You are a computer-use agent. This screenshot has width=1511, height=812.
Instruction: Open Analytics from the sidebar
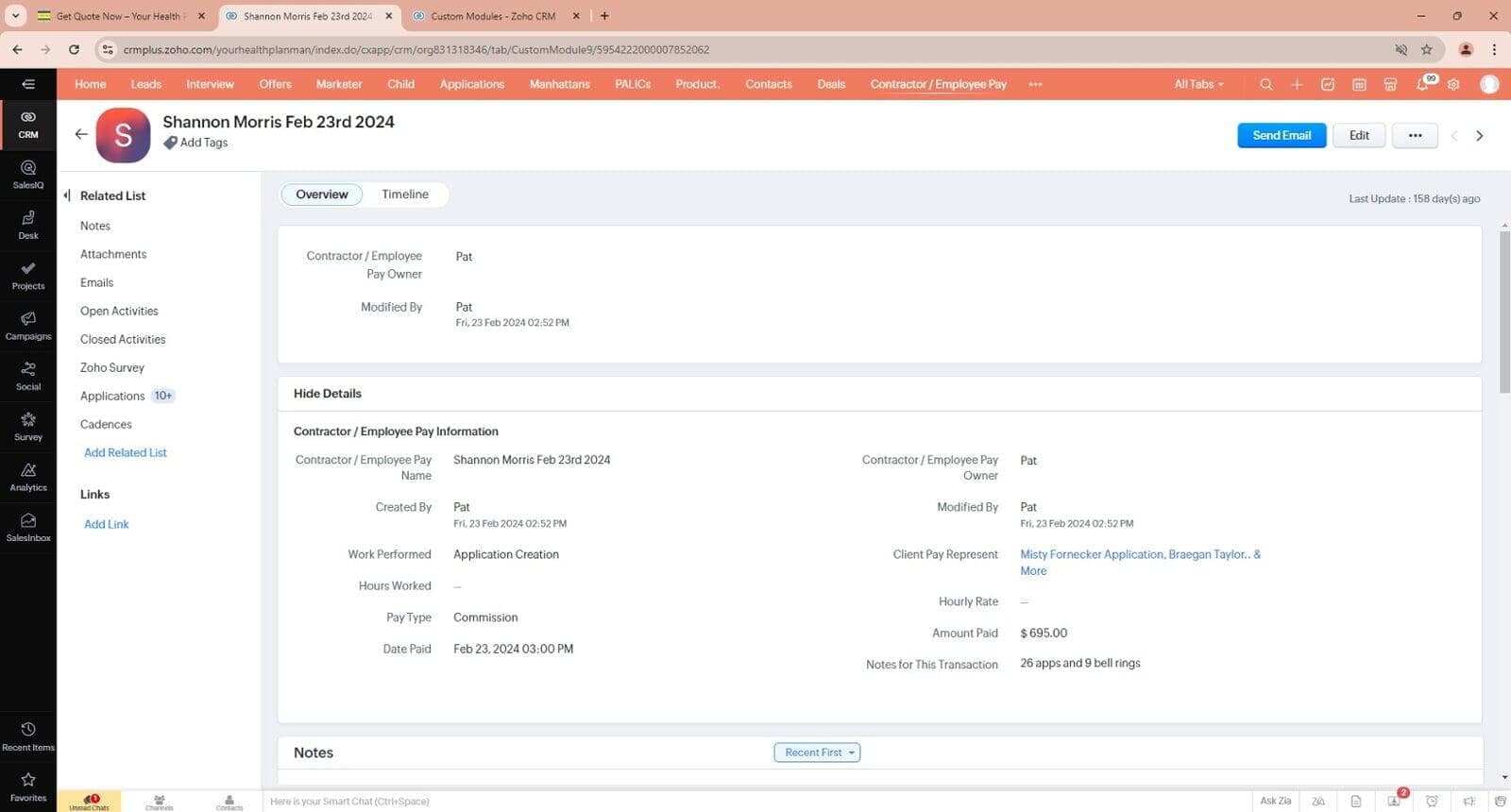click(28, 477)
